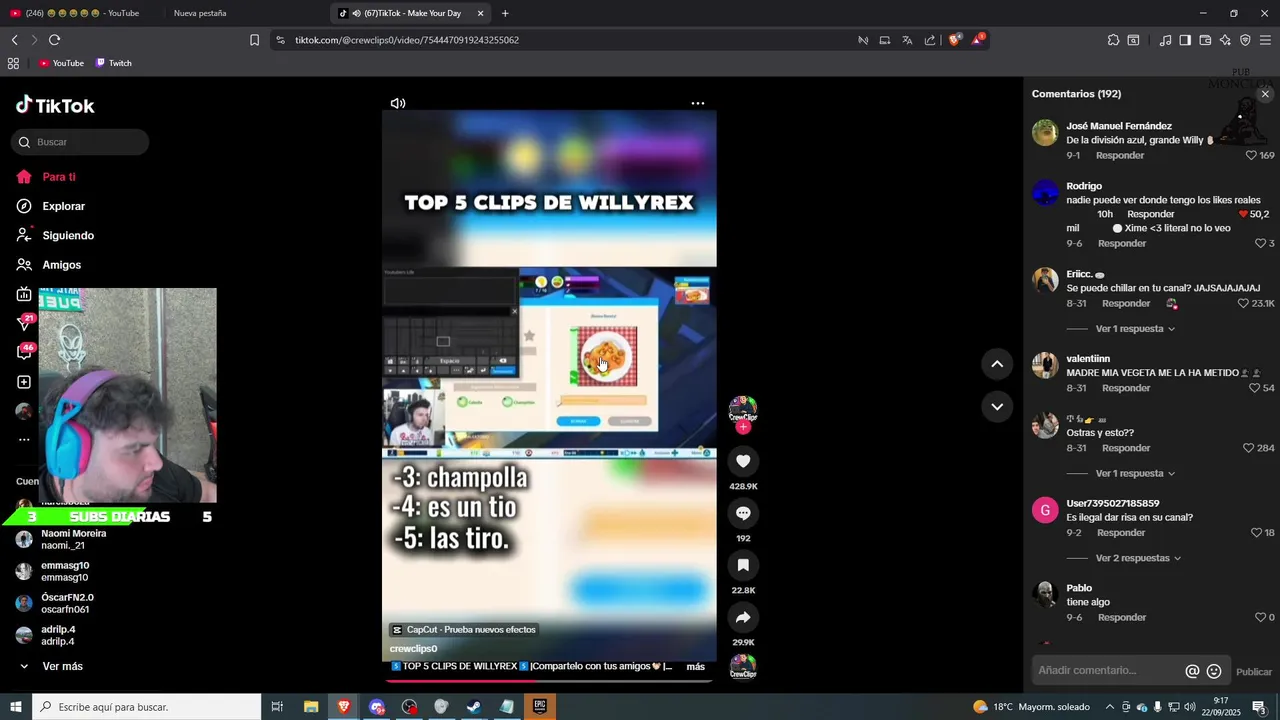This screenshot has height=720, width=1280.
Task: Click the 'Añadir comentario...' field
Action: pyautogui.click(x=1107, y=671)
